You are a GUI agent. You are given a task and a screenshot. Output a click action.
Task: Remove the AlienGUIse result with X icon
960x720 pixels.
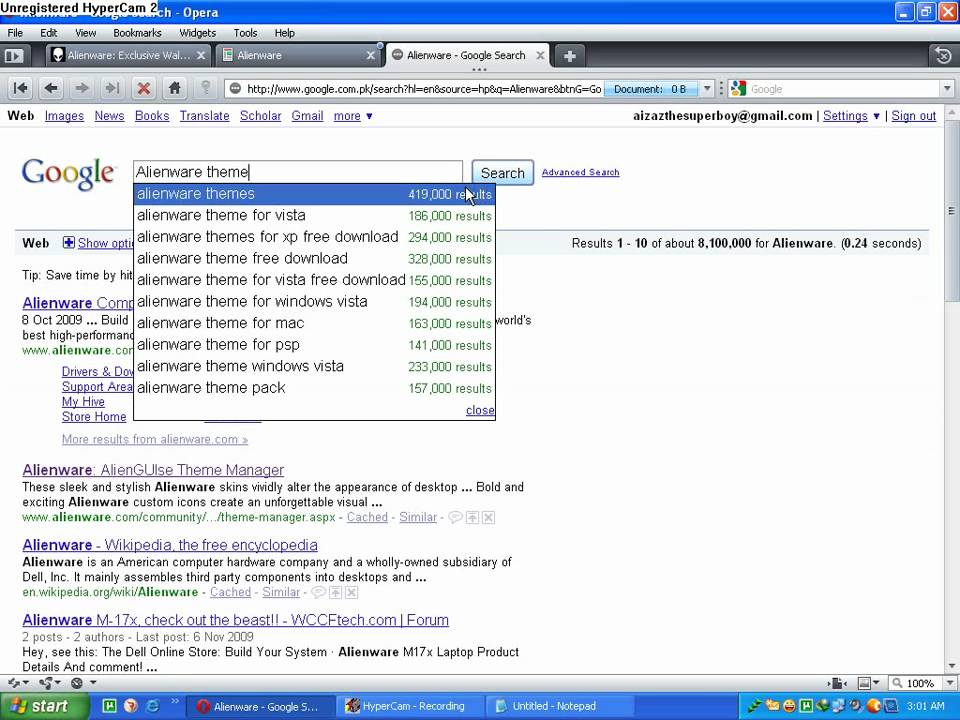click(488, 518)
